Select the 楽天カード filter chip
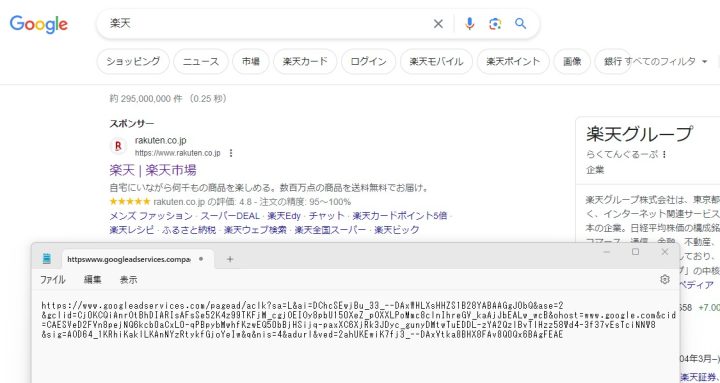 (305, 62)
